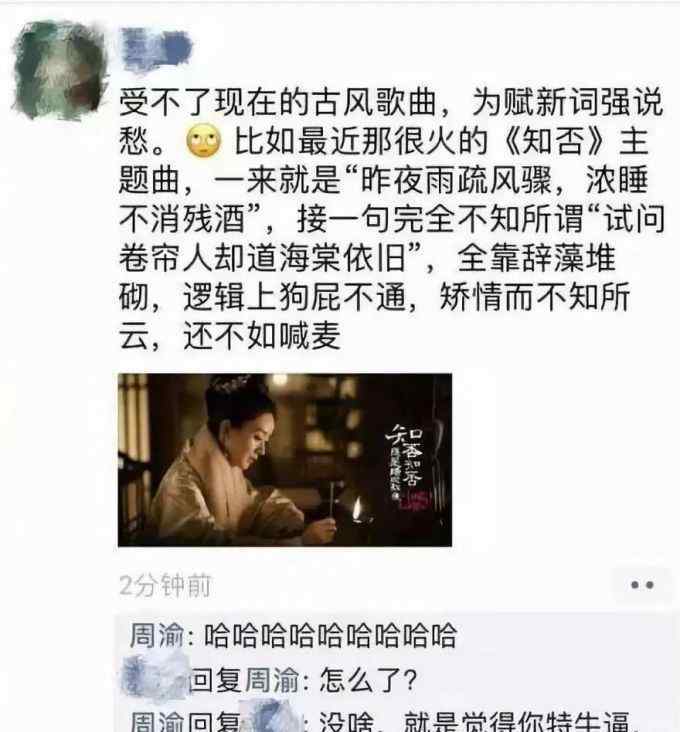The width and height of the screenshot is (680, 732).
Task: Open the 知否 drama image thumbnail
Action: tap(285, 460)
